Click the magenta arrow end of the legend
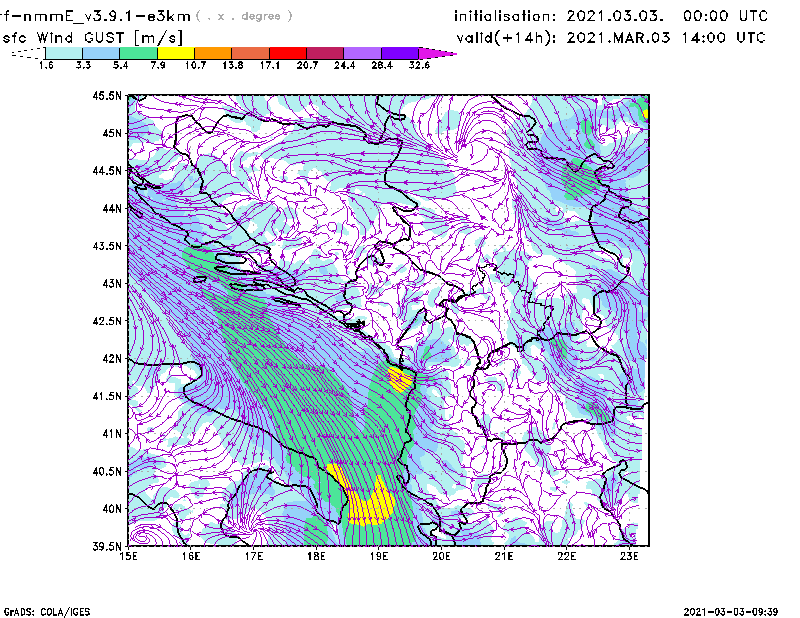Image resolution: width=800 pixels, height=618 pixels. pyautogui.click(x=436, y=53)
